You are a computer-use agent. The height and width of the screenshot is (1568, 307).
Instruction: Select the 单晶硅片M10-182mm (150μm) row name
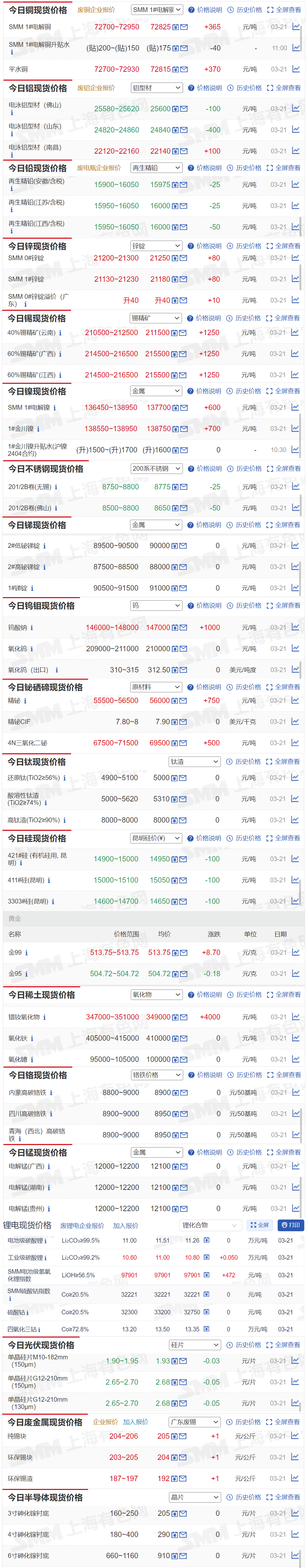38,1361
